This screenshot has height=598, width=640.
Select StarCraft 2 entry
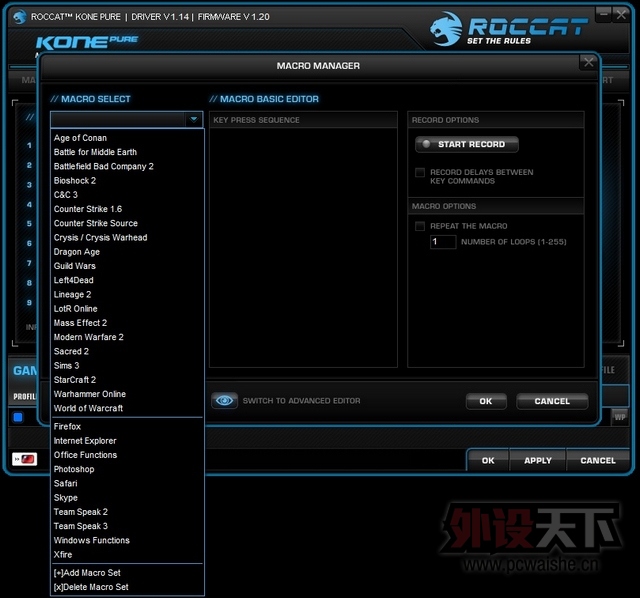pyautogui.click(x=127, y=380)
